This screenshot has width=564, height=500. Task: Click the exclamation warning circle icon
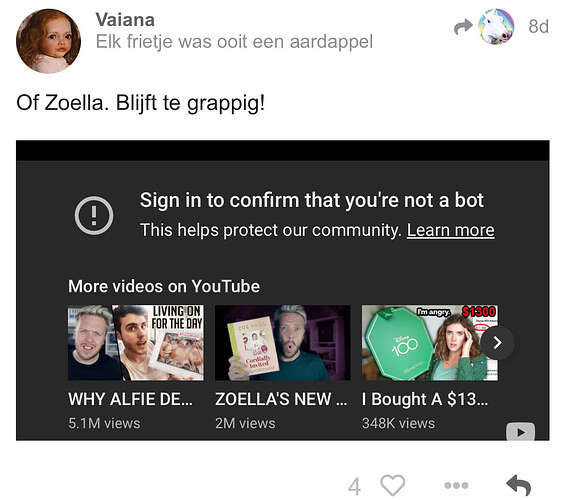(94, 215)
